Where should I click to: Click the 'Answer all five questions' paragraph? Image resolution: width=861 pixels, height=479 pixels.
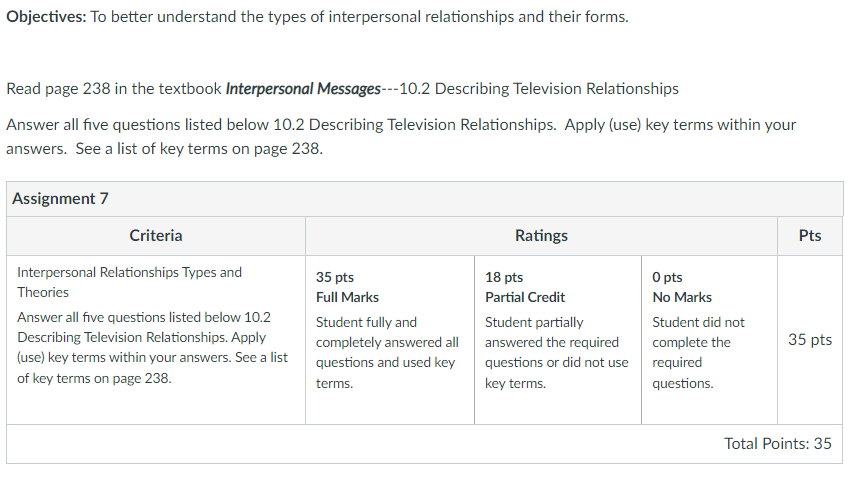(401, 137)
